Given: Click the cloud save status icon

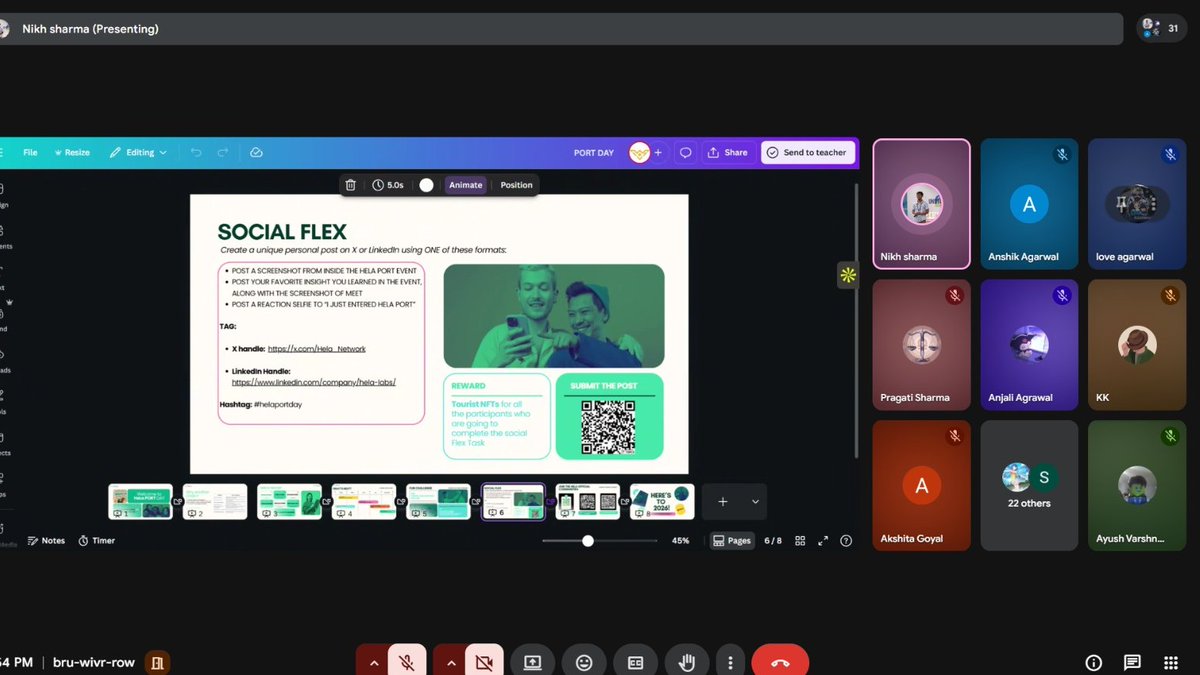Looking at the screenshot, I should (256, 152).
